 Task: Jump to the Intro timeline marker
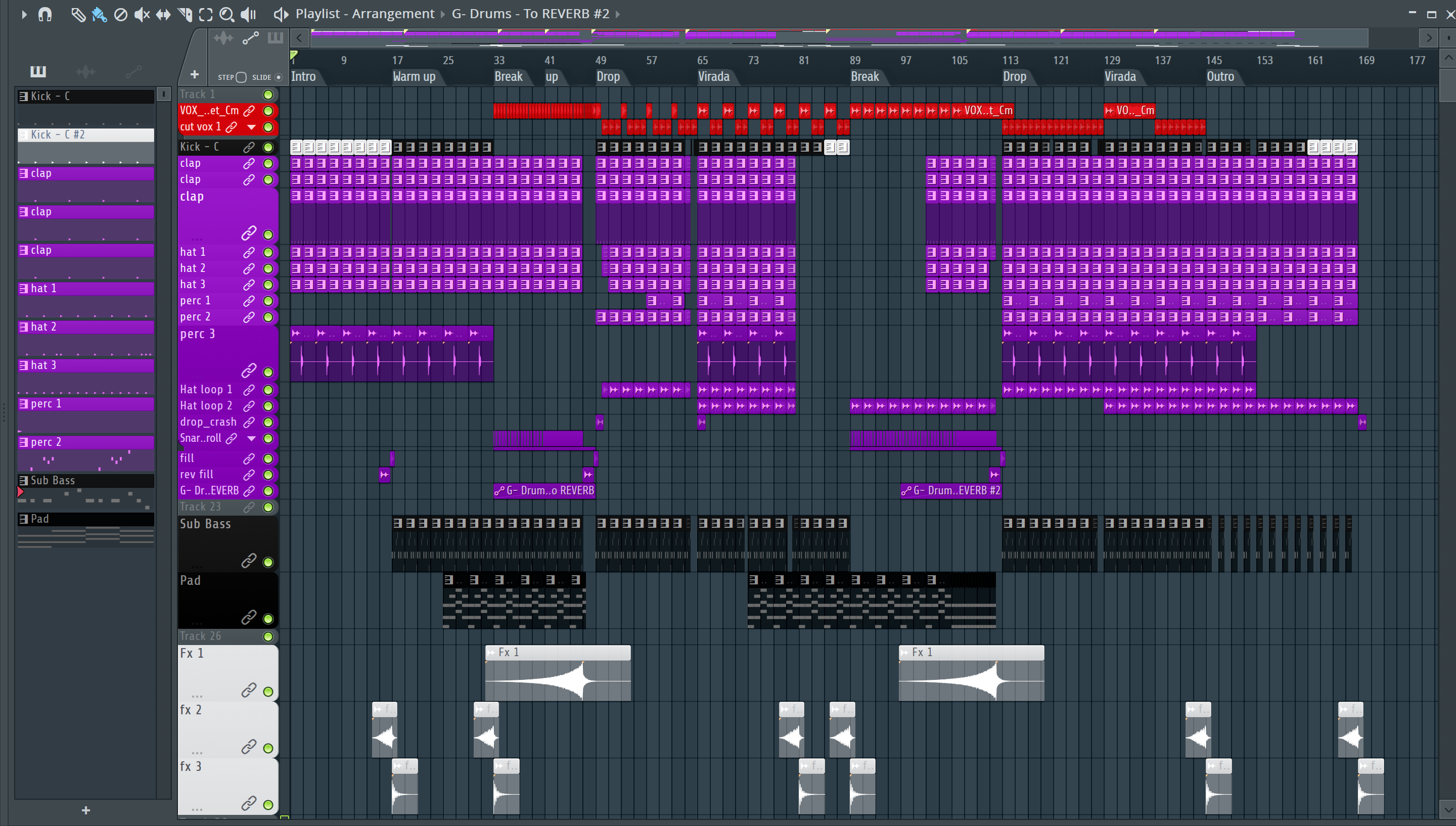(303, 77)
